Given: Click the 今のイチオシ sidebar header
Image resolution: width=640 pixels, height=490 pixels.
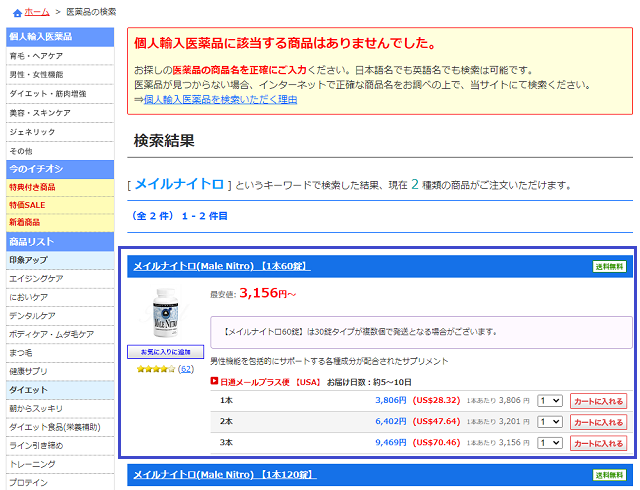Looking at the screenshot, I should pyautogui.click(x=60, y=169).
